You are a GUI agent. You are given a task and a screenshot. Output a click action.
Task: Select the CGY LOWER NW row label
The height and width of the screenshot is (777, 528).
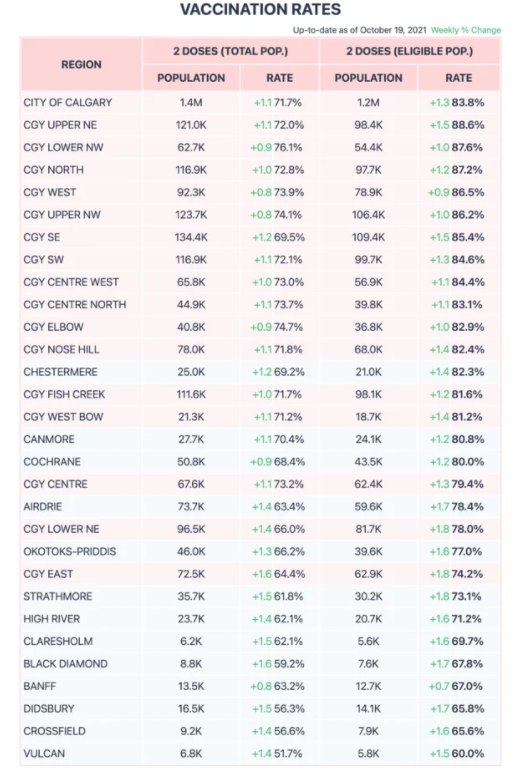tap(63, 147)
